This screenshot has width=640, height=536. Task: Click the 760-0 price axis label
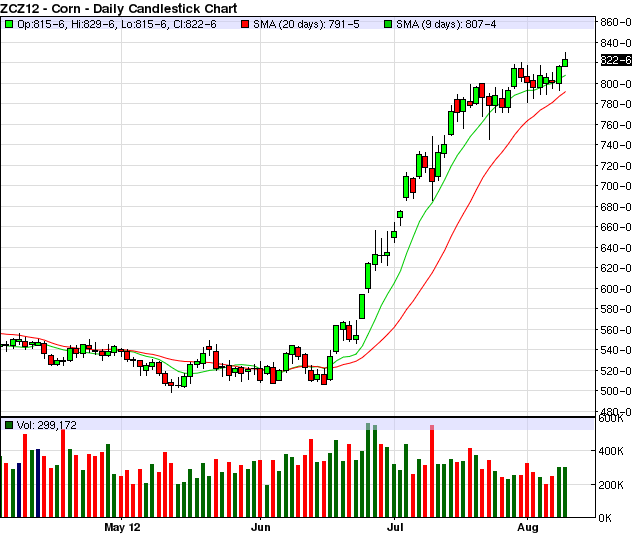click(616, 125)
